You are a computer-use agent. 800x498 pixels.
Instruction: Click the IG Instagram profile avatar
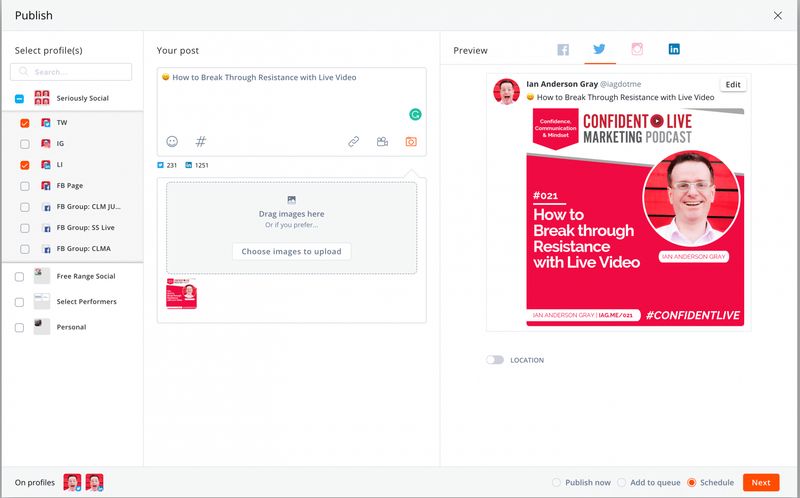pyautogui.click(x=46, y=143)
